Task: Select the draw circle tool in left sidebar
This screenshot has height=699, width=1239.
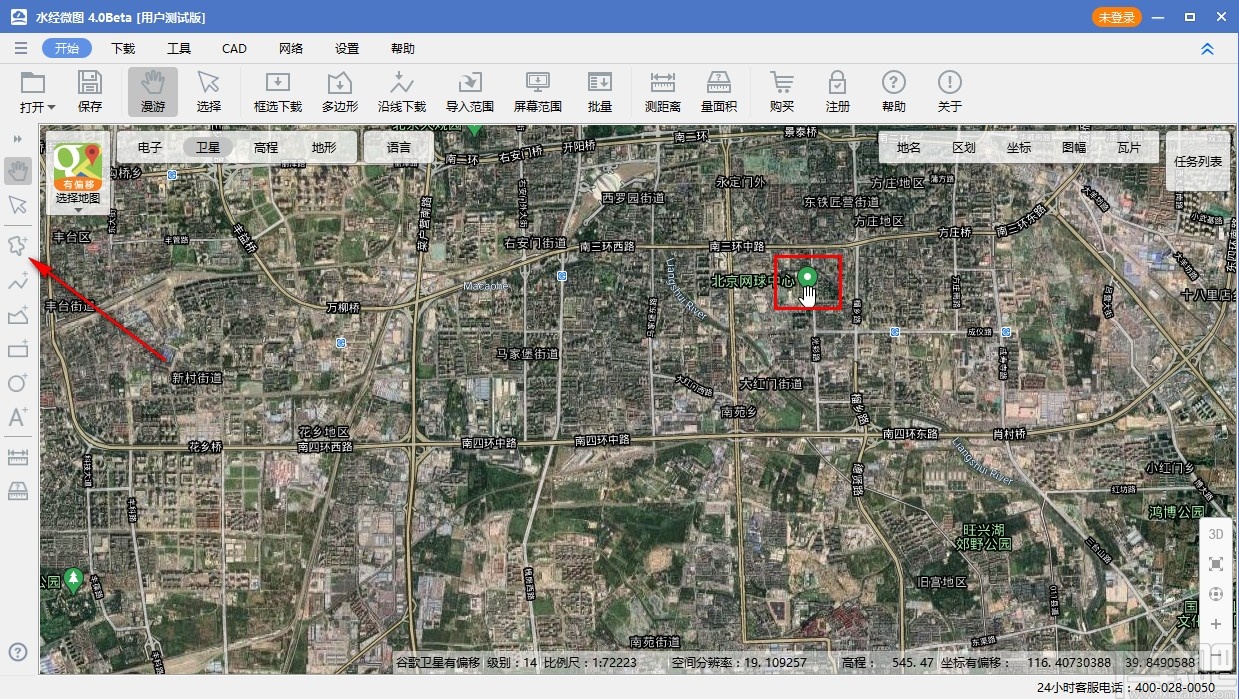Action: pos(18,383)
